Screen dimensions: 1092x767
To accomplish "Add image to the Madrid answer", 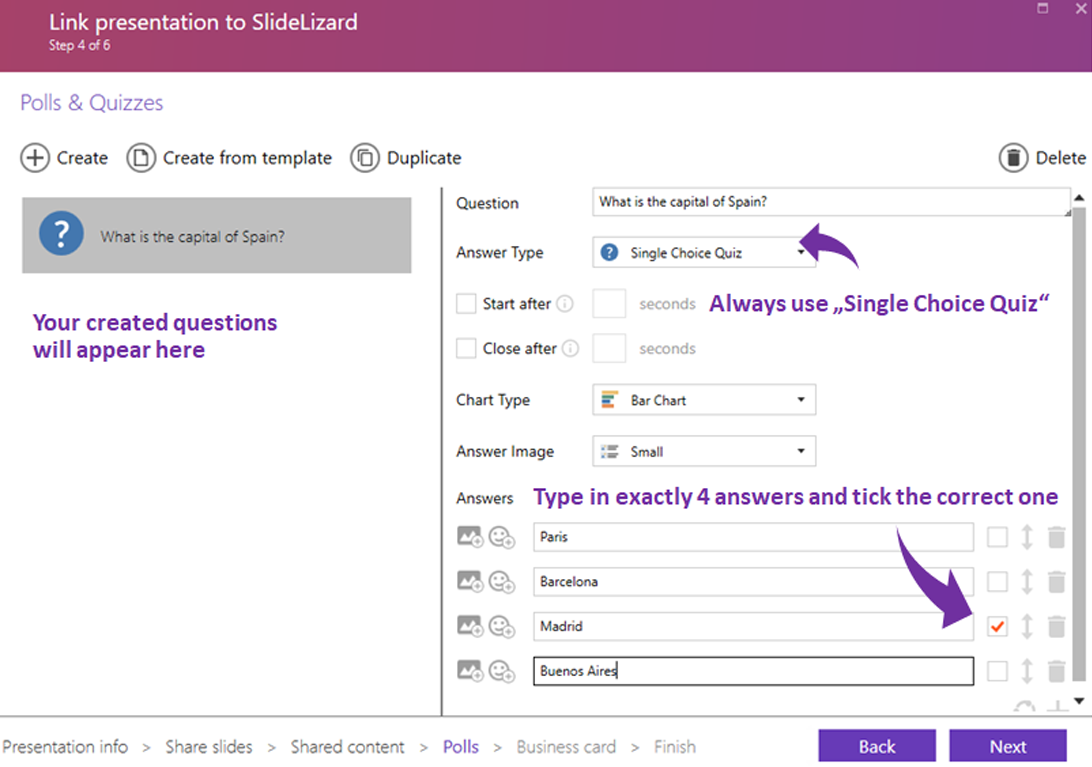I will pos(469,626).
